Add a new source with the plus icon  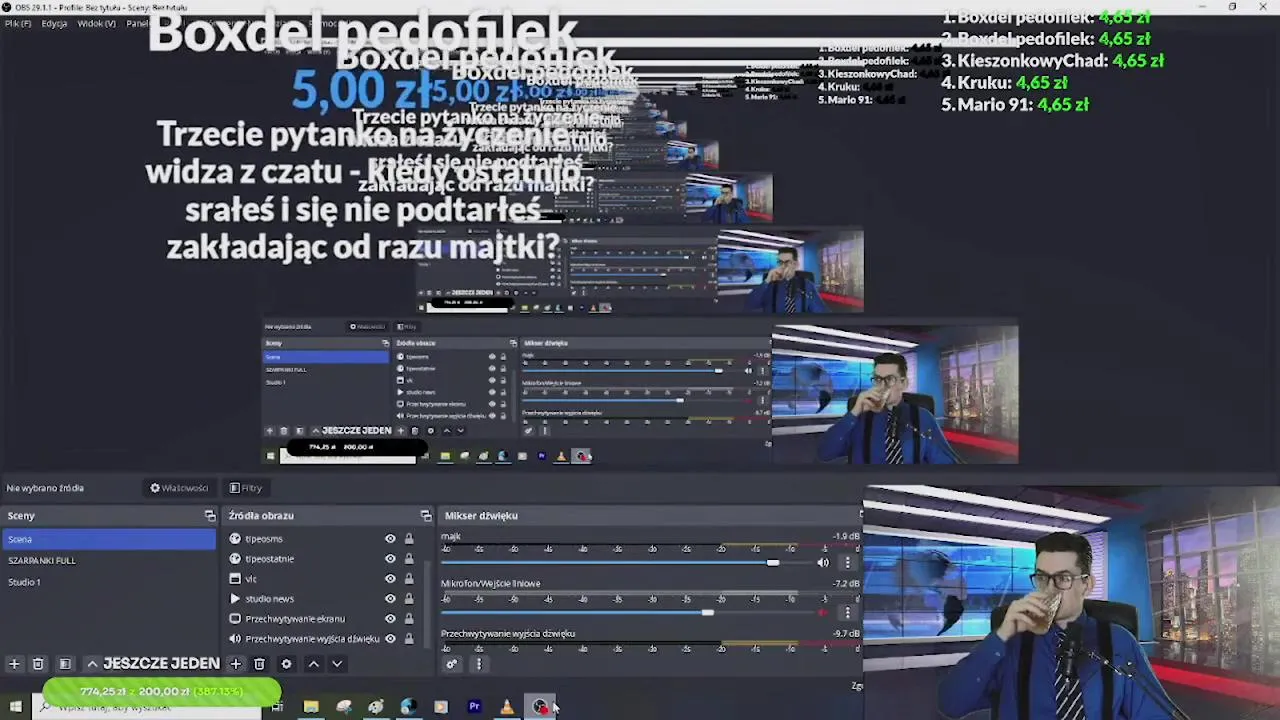[x=236, y=664]
